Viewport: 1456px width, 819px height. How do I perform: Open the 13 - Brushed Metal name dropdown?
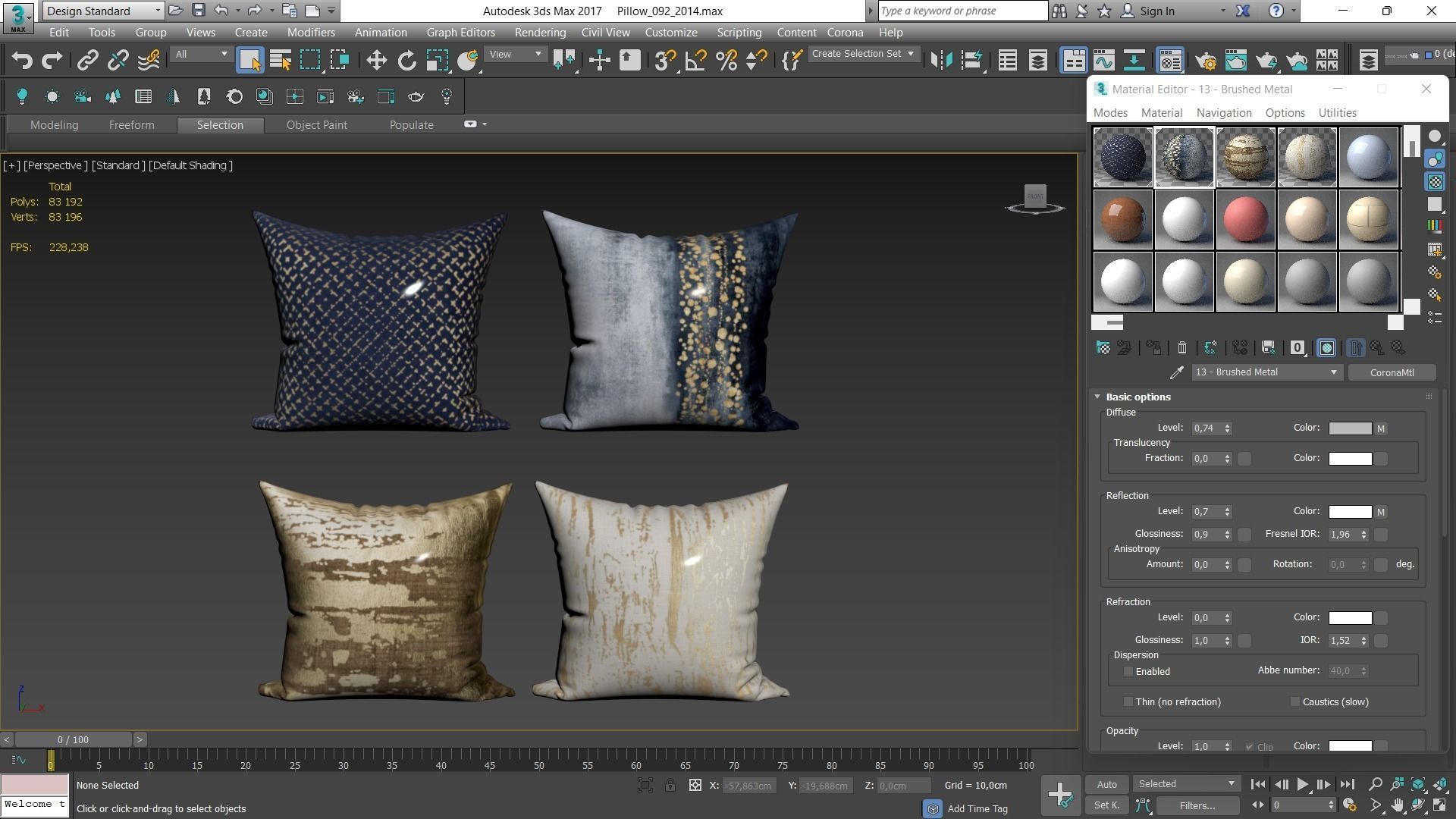point(1266,372)
